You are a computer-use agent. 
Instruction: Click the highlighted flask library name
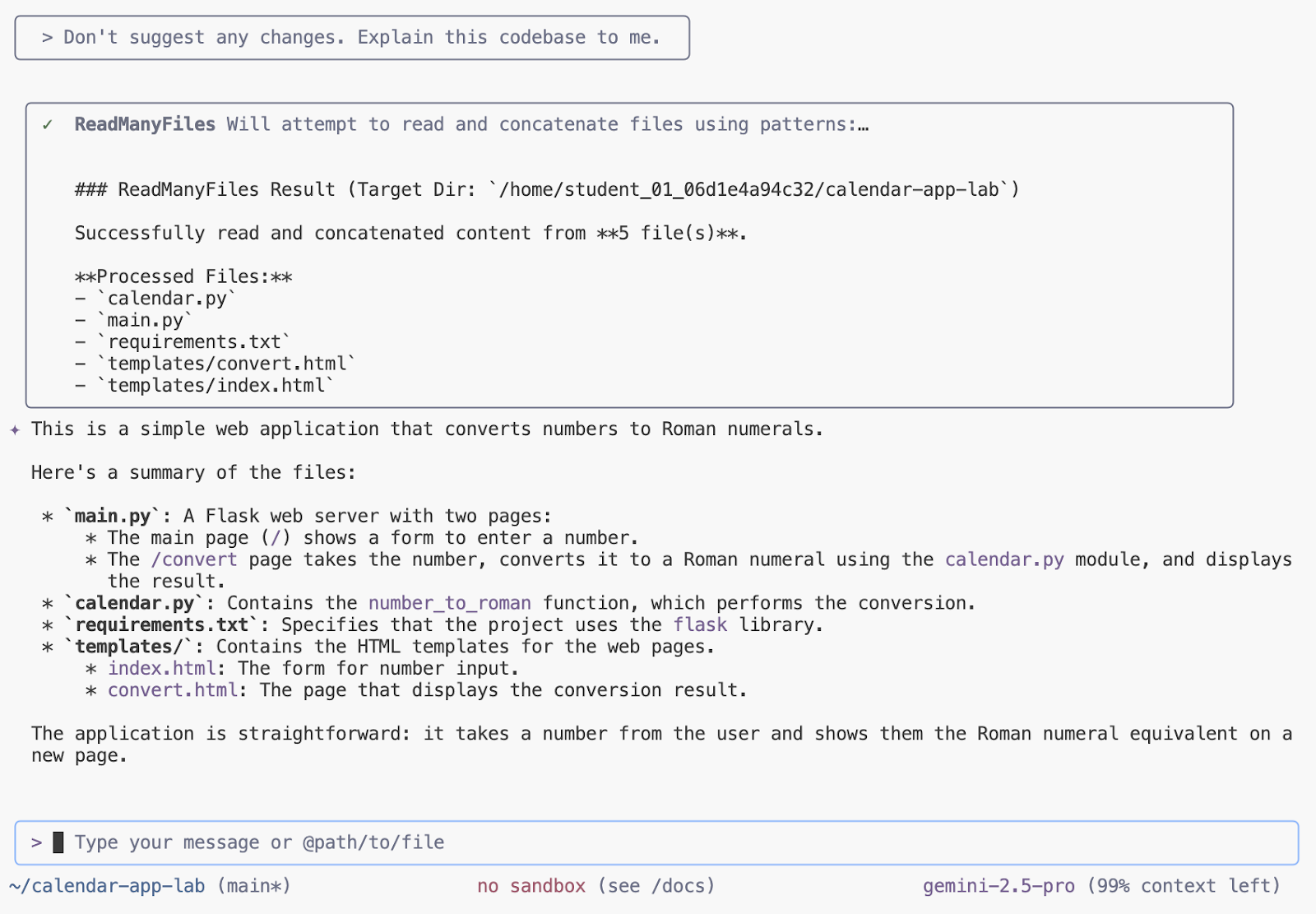point(700,625)
